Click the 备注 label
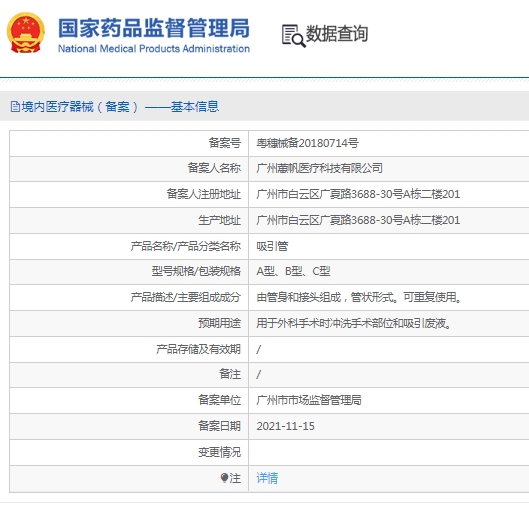 [230, 374]
